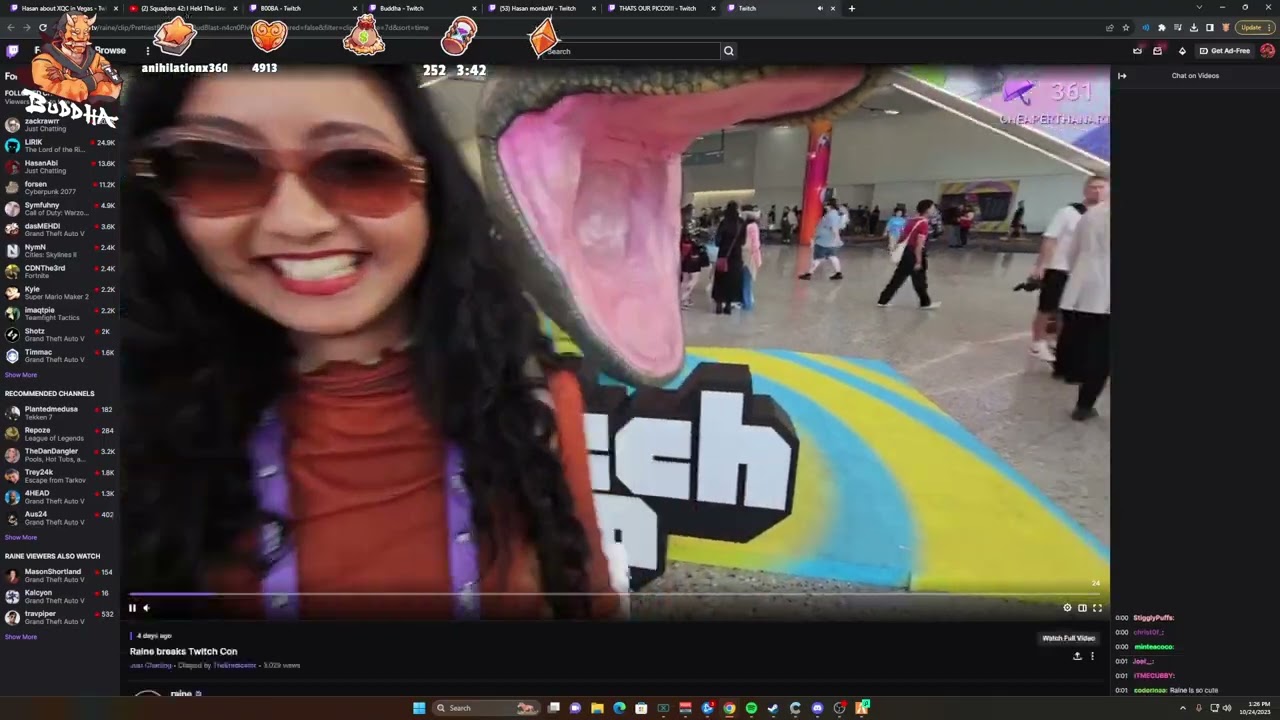Open CDNThe3rd channel in sidebar

(x=60, y=272)
